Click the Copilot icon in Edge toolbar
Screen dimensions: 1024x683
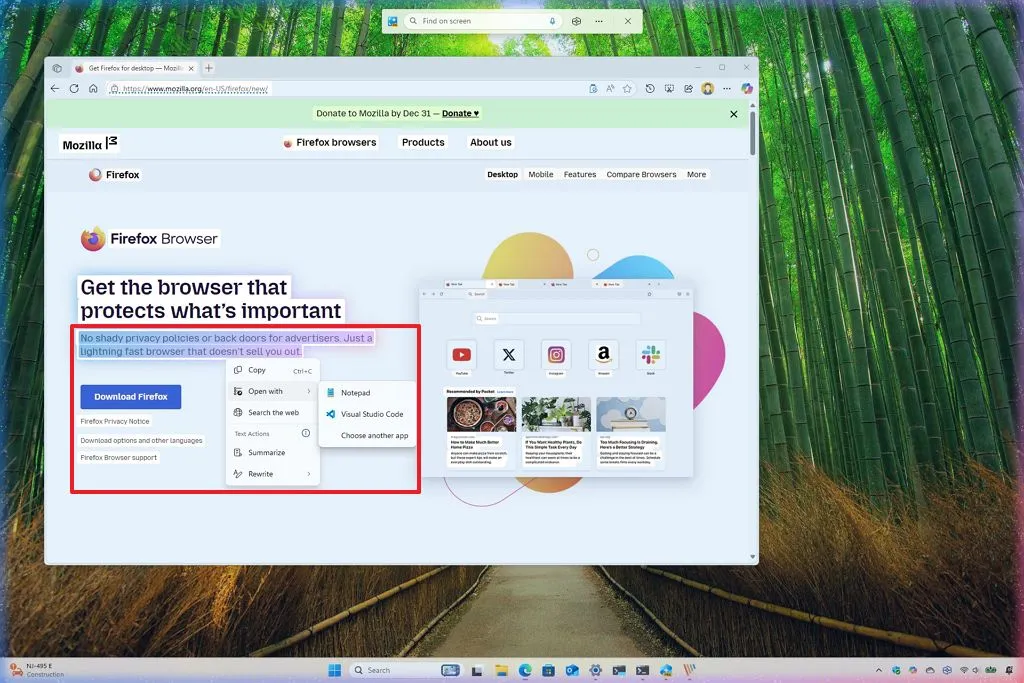(x=746, y=88)
